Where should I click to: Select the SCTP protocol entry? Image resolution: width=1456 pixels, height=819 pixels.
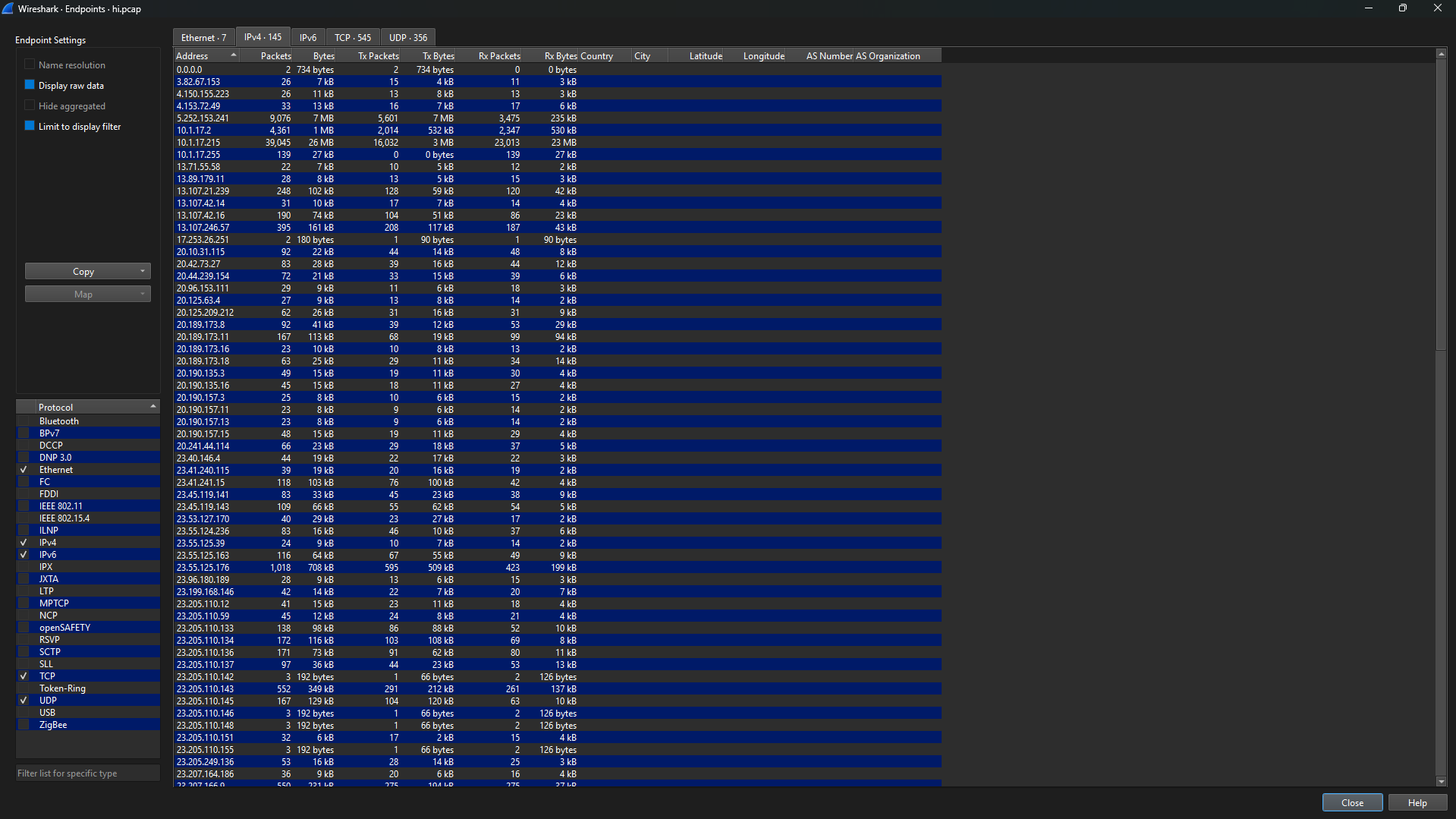pyautogui.click(x=88, y=652)
